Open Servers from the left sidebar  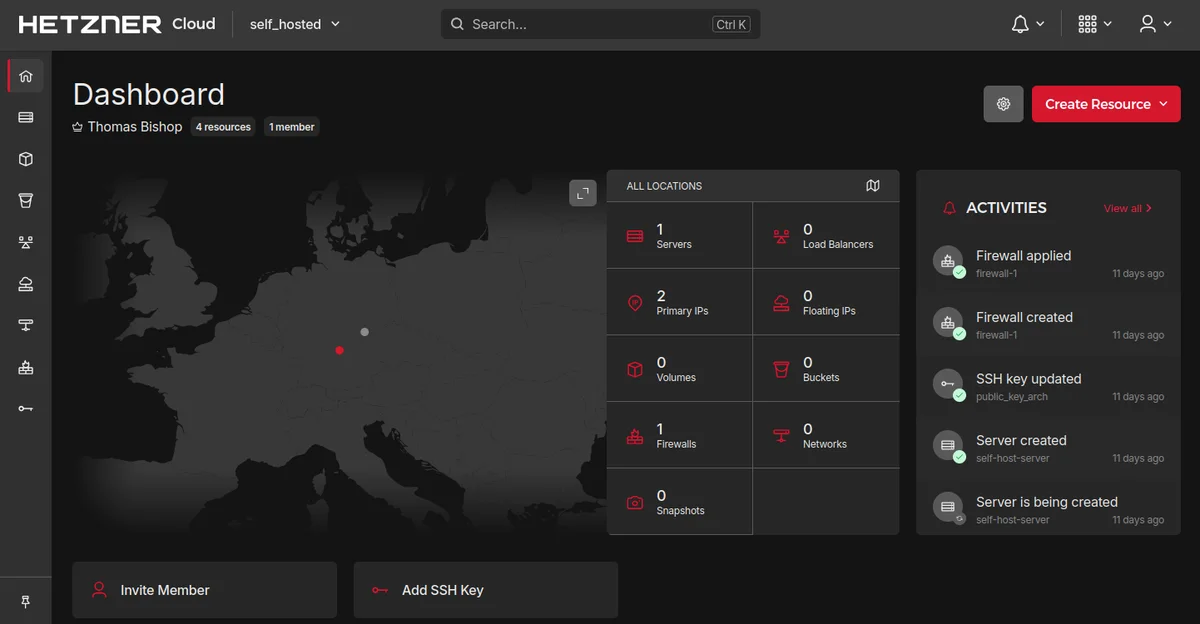pyautogui.click(x=26, y=117)
